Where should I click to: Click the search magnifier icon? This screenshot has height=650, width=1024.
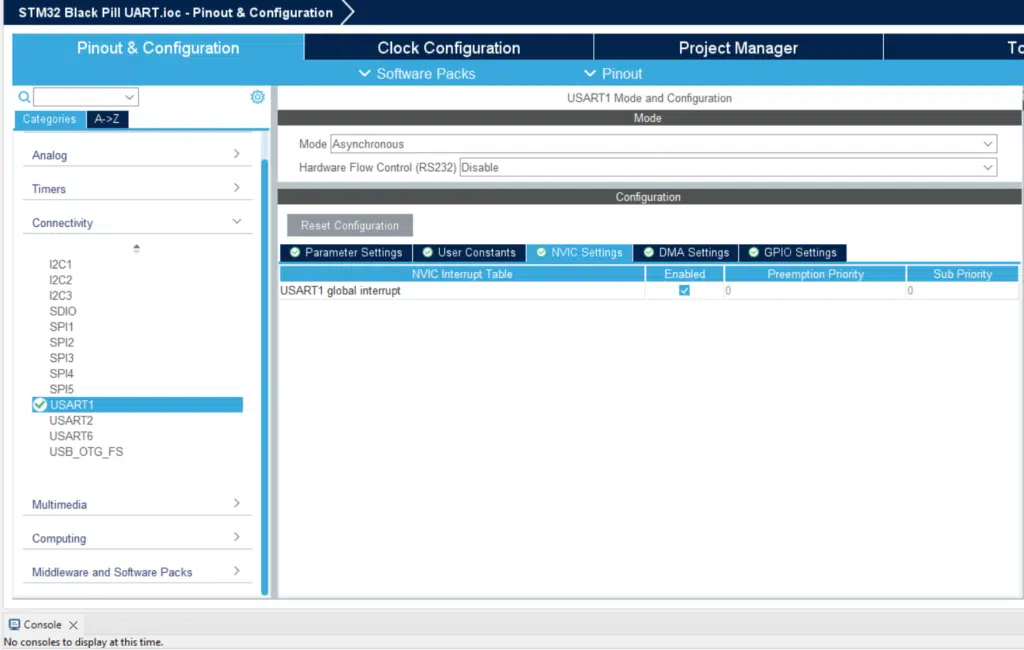click(x=24, y=97)
